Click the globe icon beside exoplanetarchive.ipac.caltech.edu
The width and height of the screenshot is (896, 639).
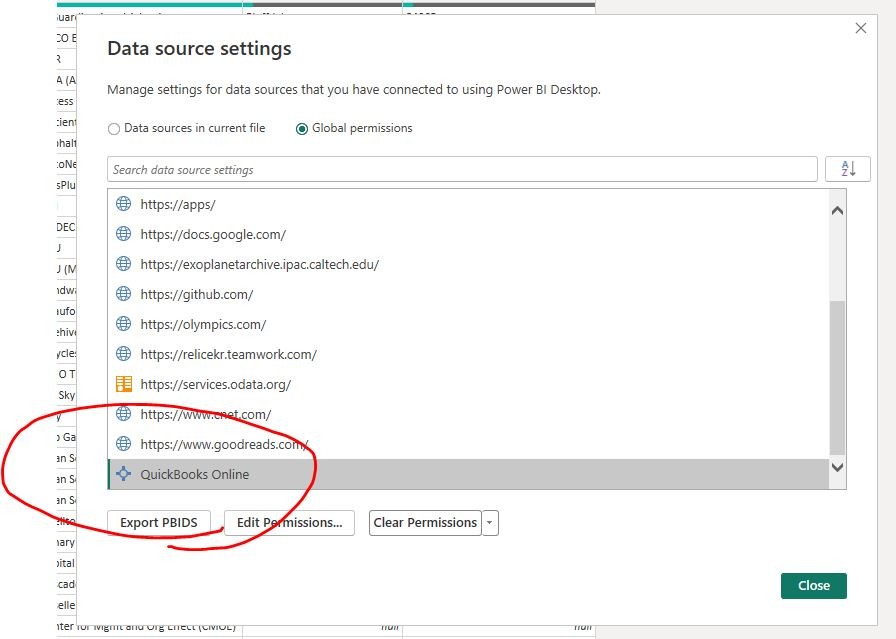[x=123, y=263]
